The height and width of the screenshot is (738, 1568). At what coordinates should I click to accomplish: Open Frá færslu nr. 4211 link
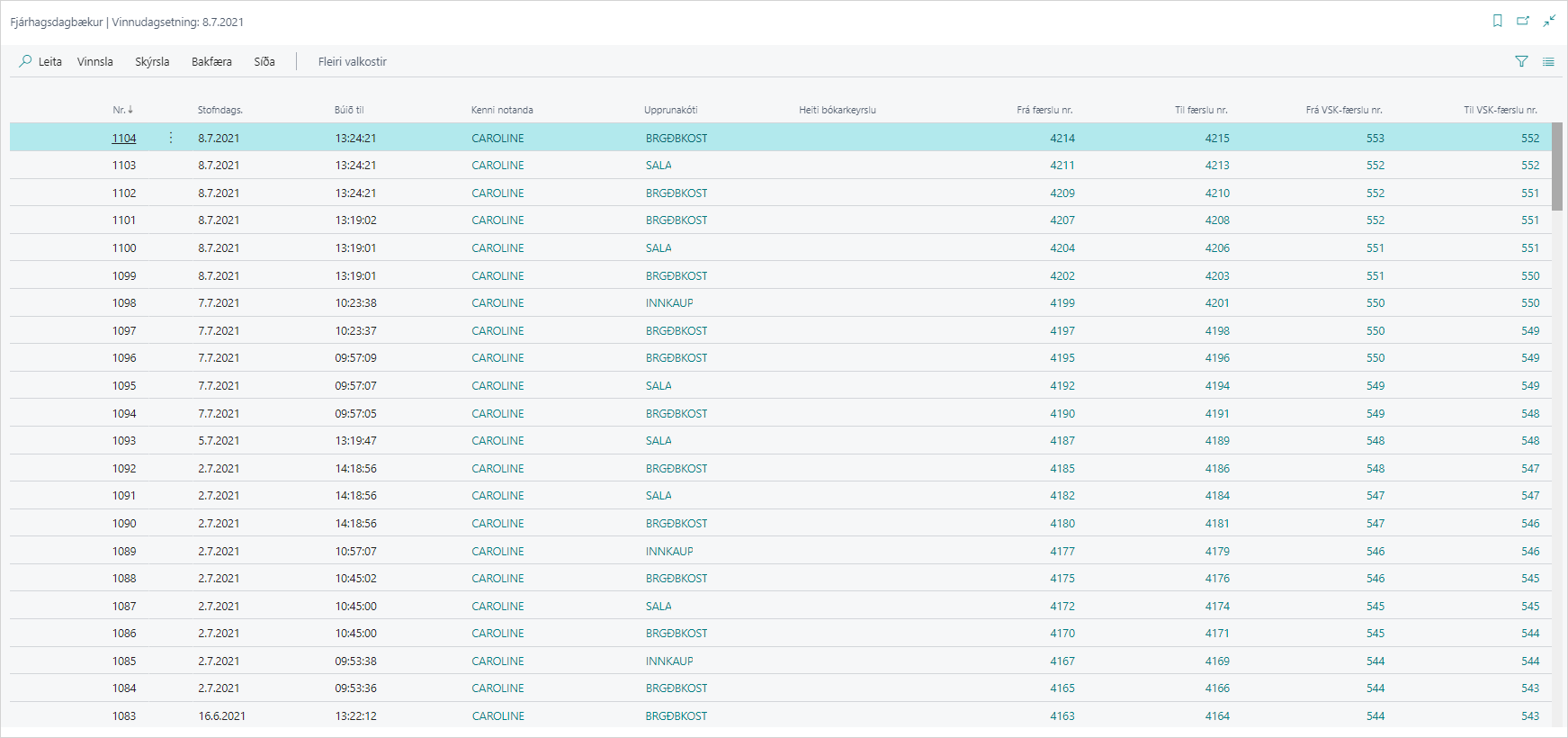click(1062, 166)
